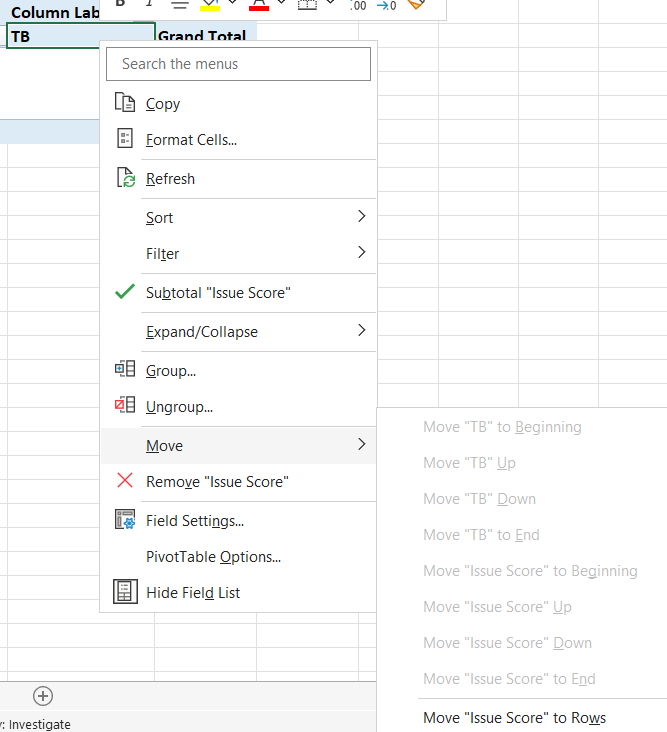Click the Field Settings gear icon
This screenshot has height=732, width=667.
pos(125,519)
